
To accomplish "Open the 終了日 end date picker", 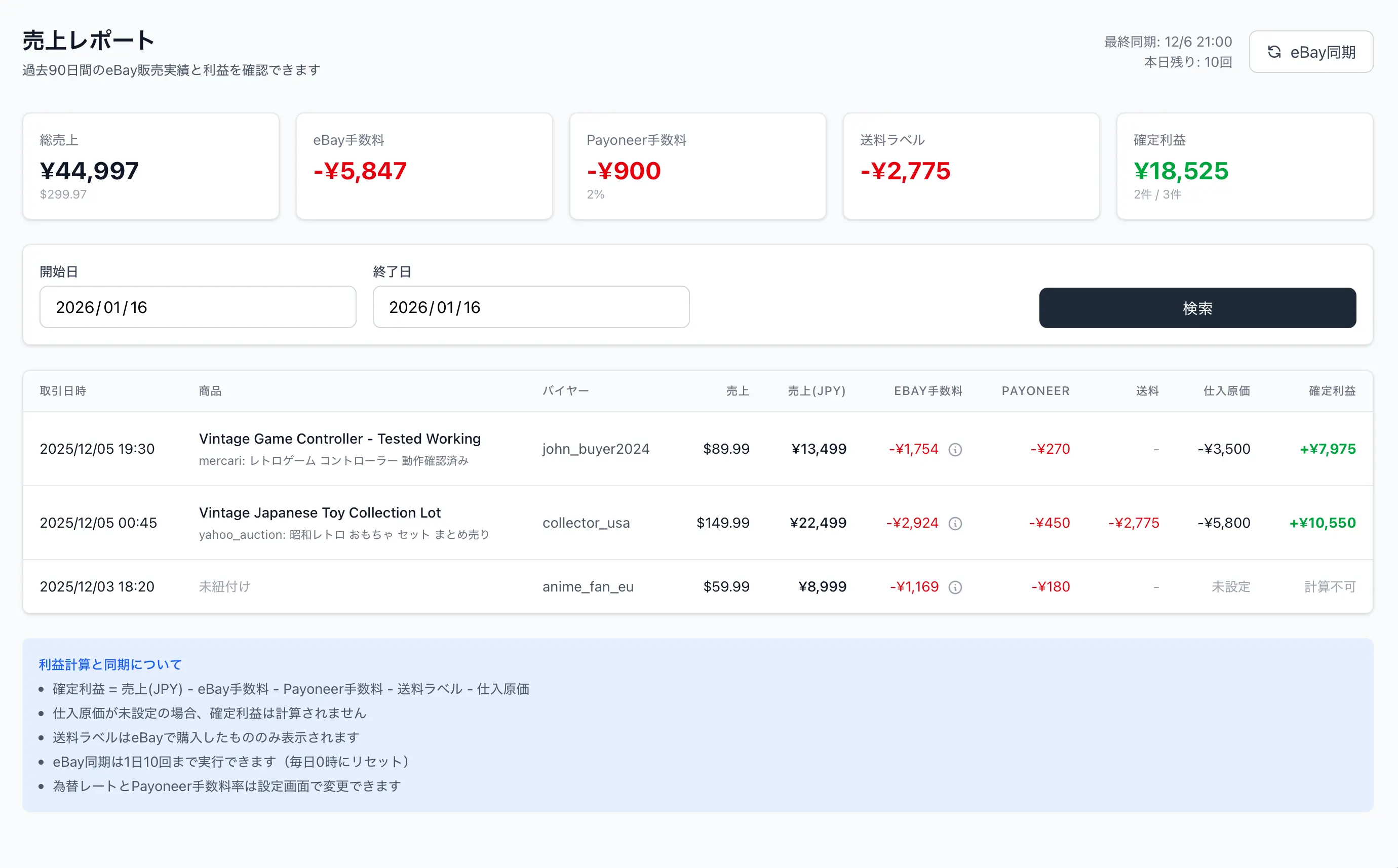I will pyautogui.click(x=530, y=307).
